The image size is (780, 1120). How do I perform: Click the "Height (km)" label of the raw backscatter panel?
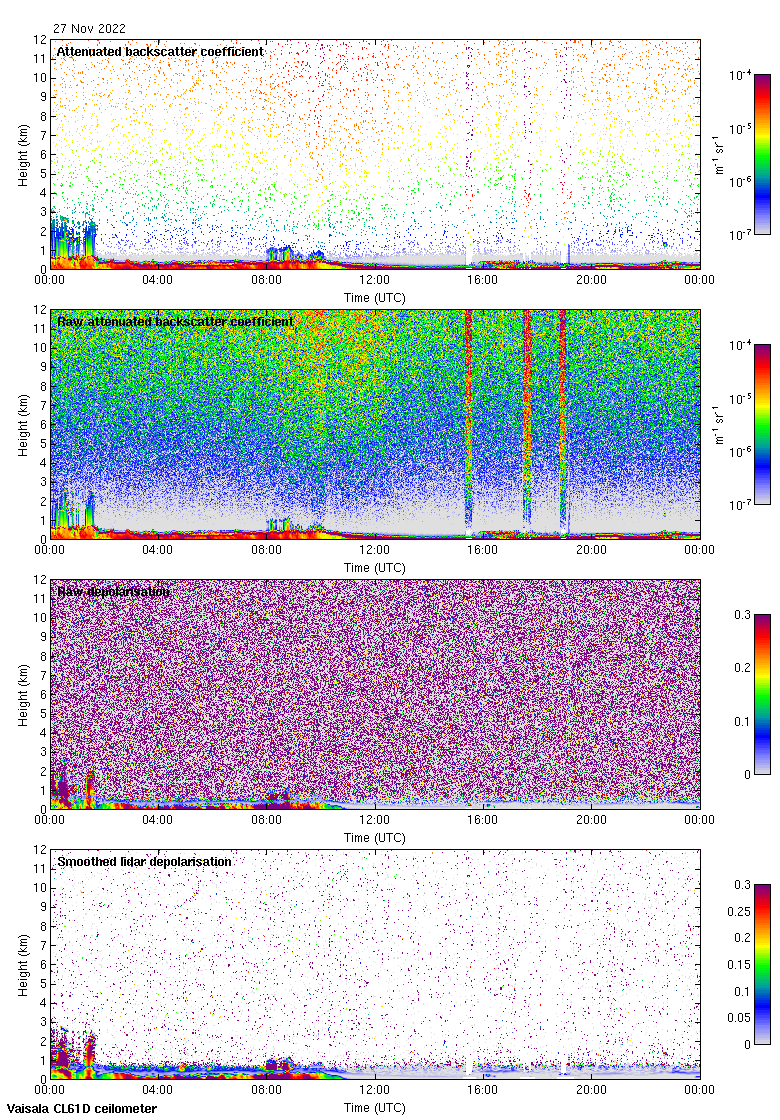(x=24, y=425)
